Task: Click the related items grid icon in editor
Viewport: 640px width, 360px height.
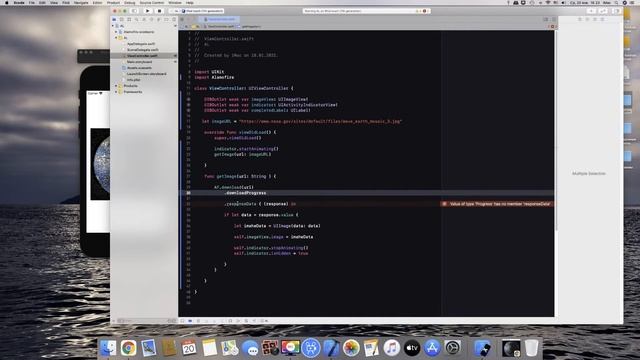Action: point(182,19)
